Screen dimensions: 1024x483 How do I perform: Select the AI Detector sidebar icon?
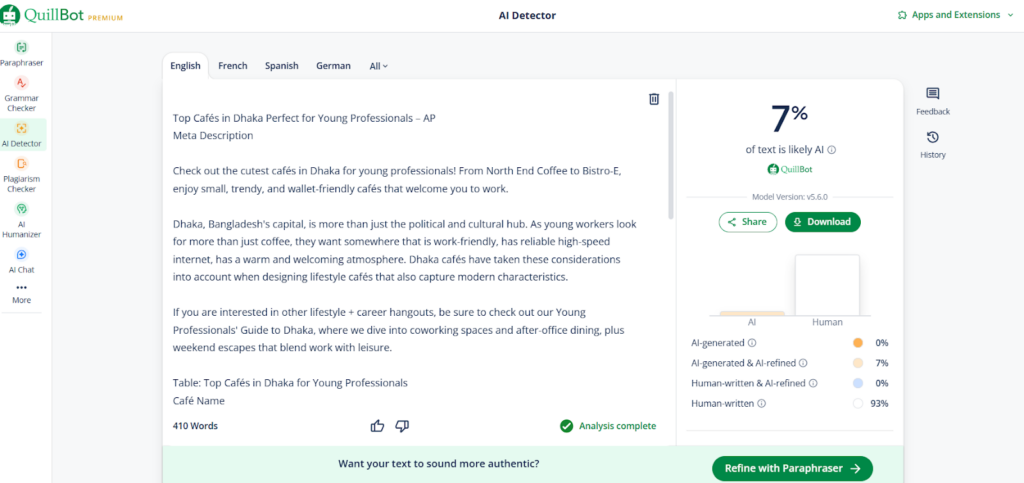pyautogui.click(x=22, y=134)
